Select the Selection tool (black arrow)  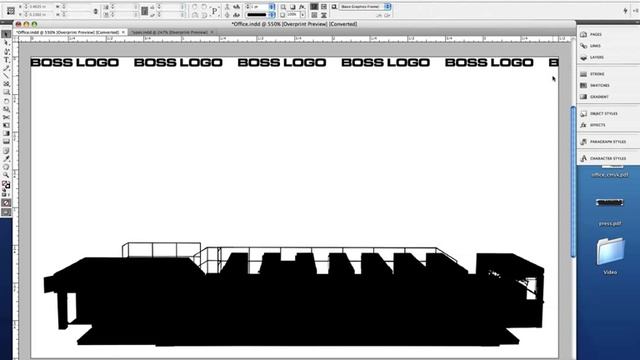click(x=6, y=35)
